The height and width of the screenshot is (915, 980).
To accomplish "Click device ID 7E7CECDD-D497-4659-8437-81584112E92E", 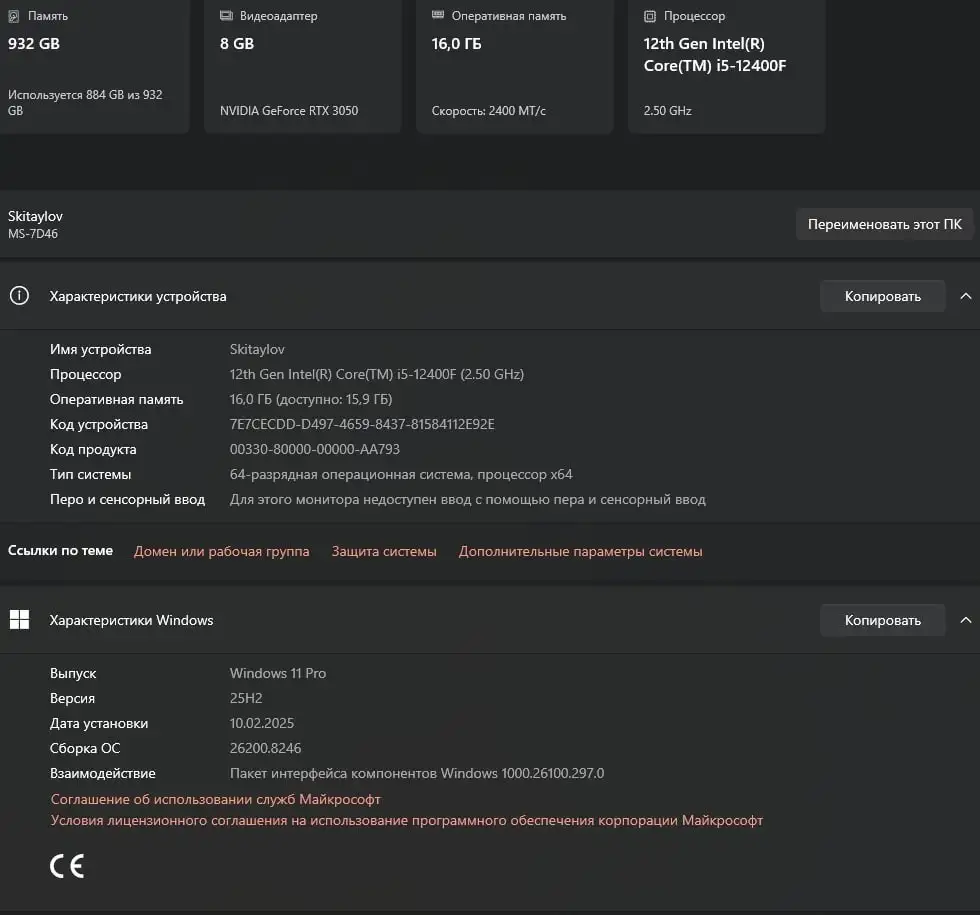I will point(362,424).
